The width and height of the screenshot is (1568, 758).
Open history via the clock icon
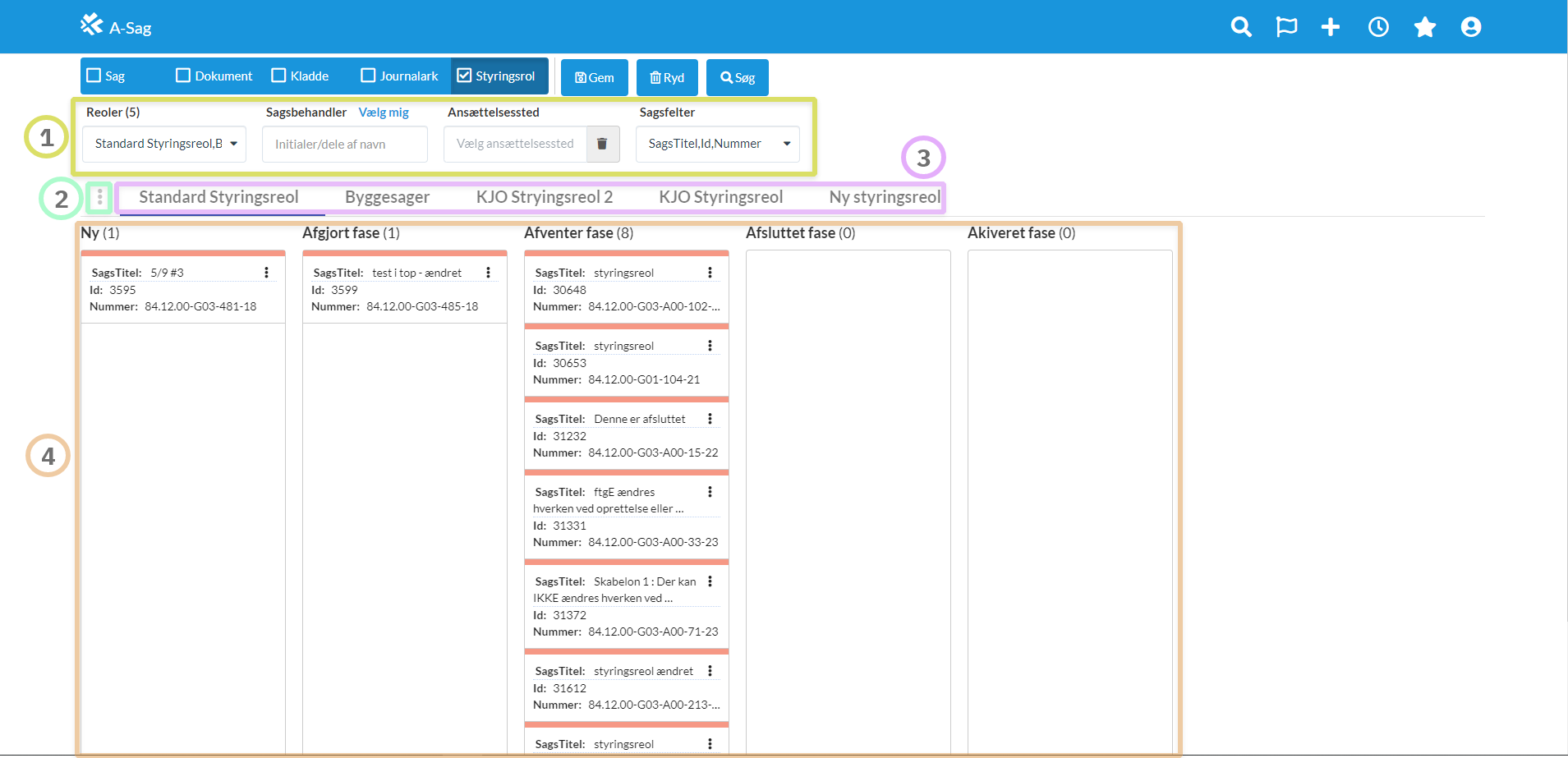1378,27
